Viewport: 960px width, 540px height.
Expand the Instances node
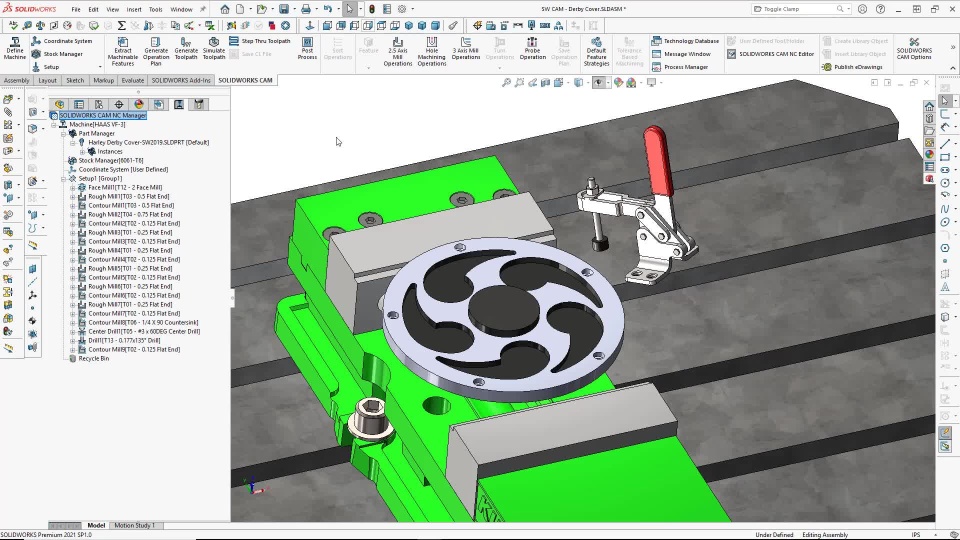click(x=83, y=152)
